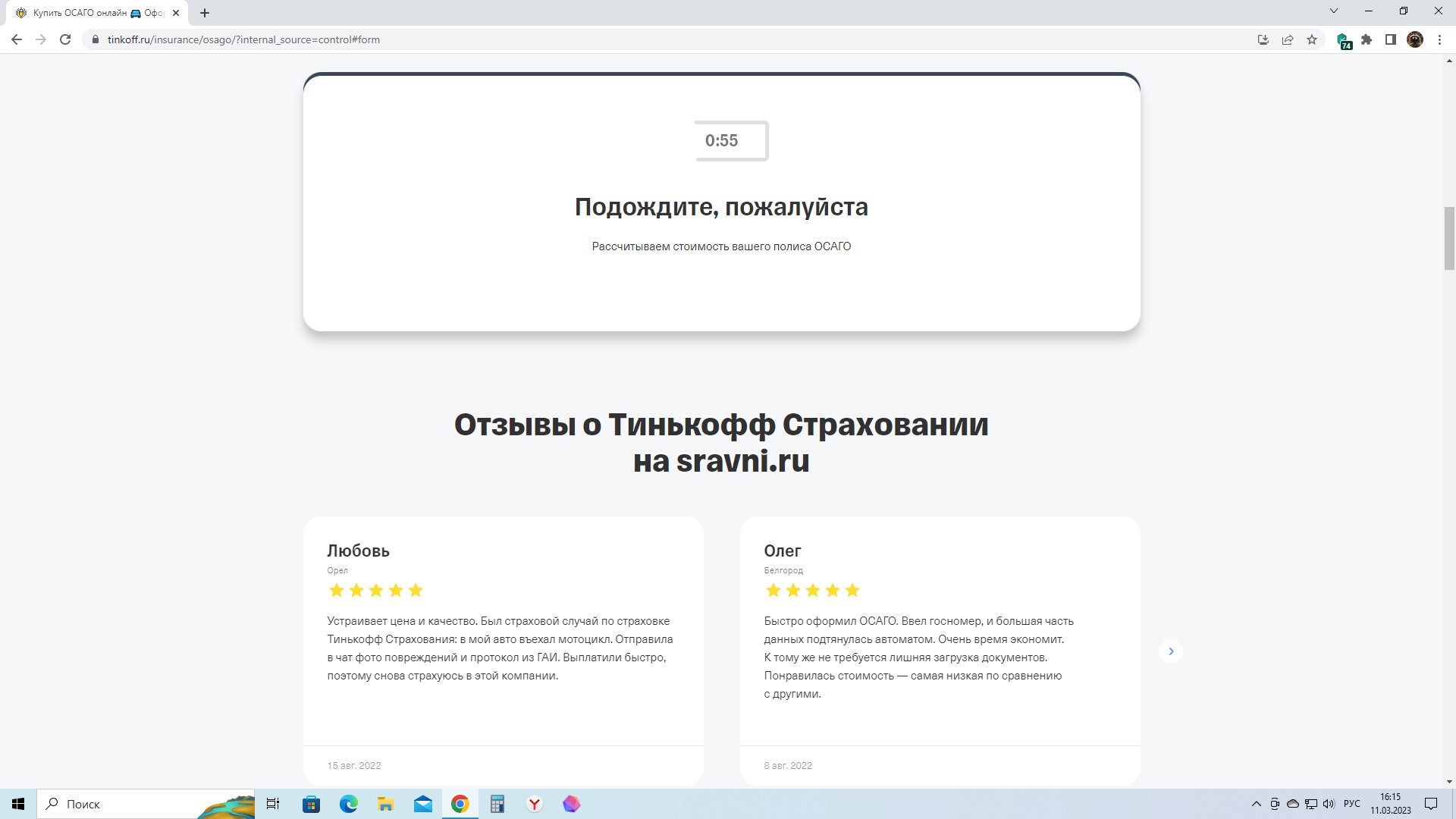Click the Рассчитываем стоимость вашего полиса text

click(721, 246)
